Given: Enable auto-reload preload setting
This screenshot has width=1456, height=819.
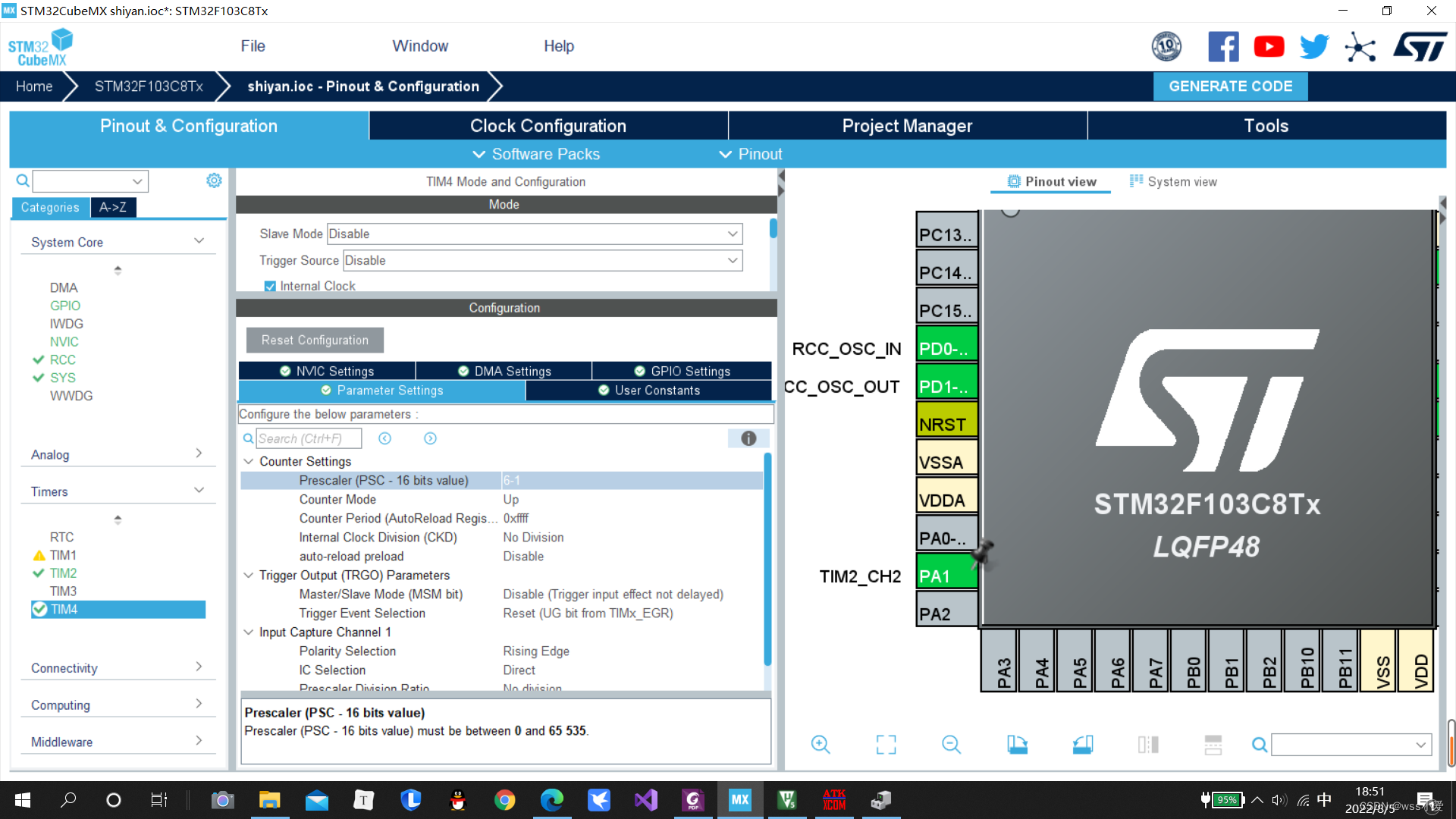Looking at the screenshot, I should (523, 556).
